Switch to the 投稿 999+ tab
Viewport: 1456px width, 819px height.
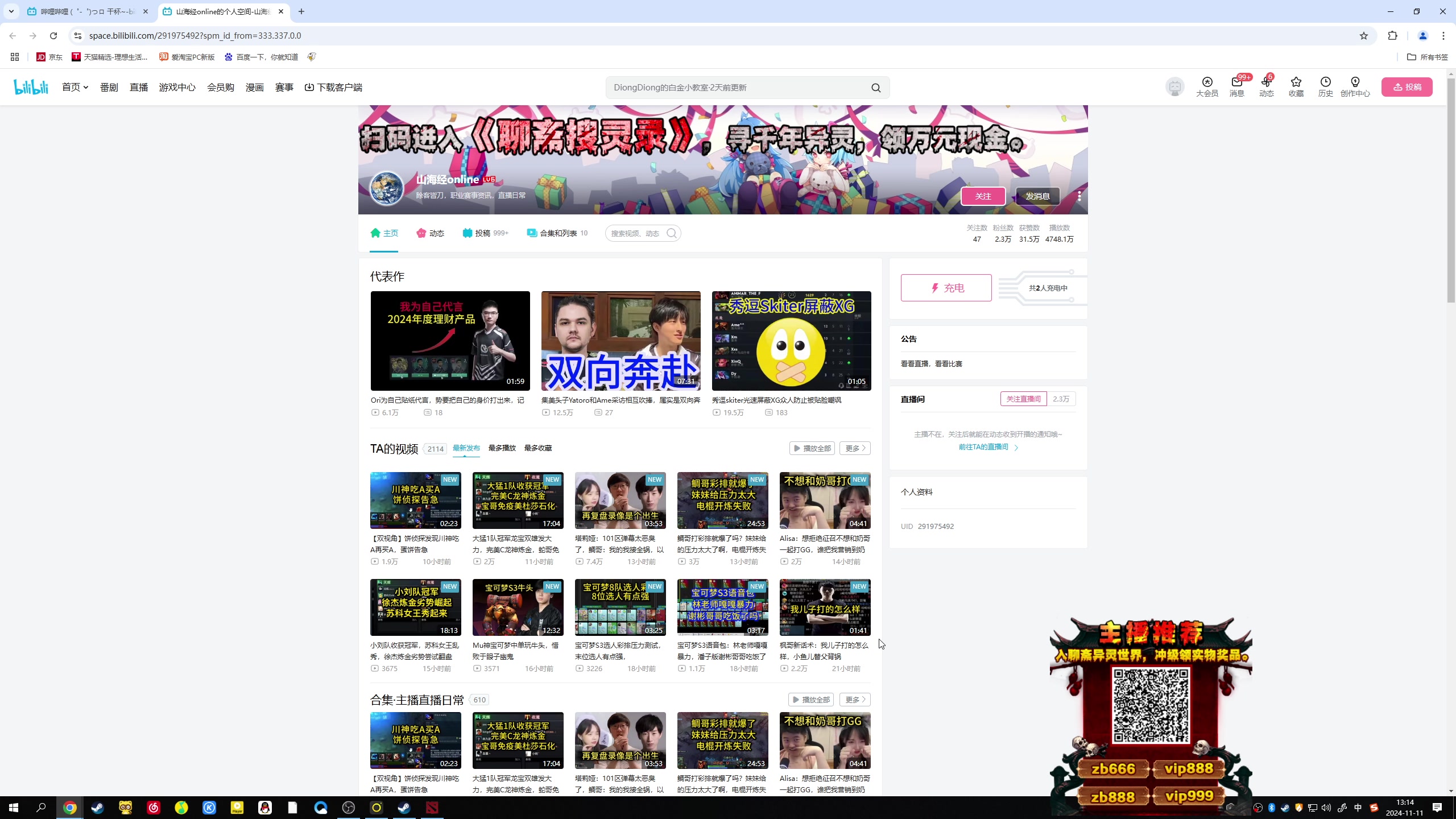[x=485, y=233]
